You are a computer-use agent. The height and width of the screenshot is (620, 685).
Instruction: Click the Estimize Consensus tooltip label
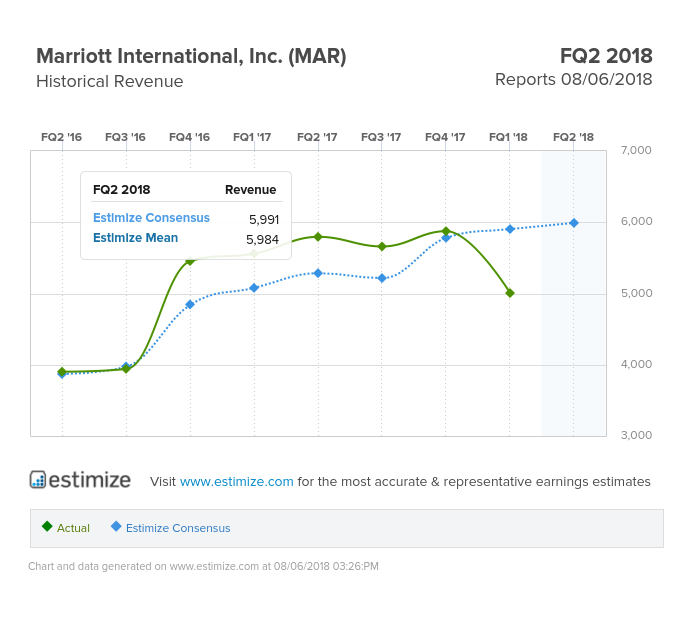pyautogui.click(x=151, y=218)
